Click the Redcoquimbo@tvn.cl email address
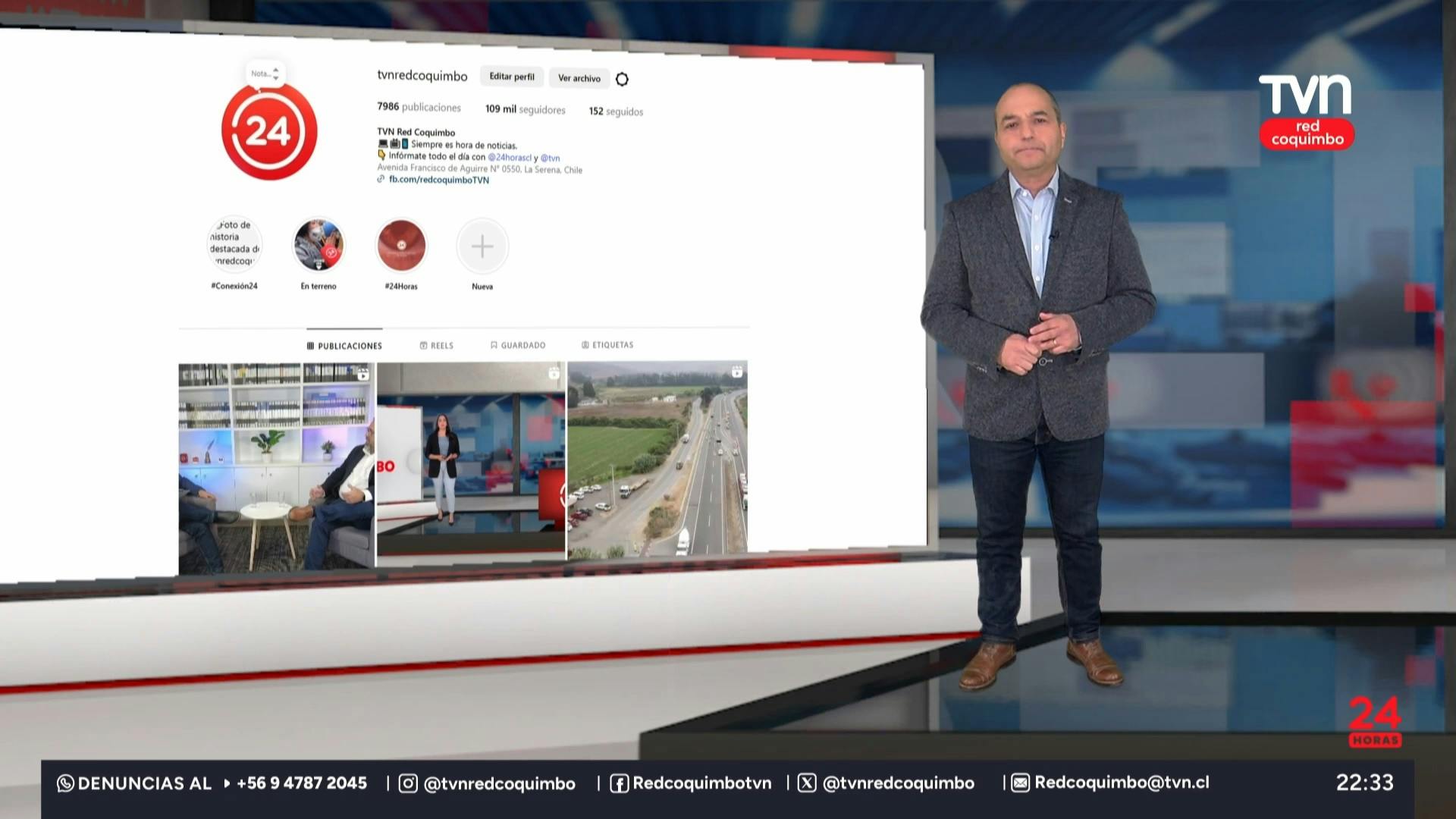 [1122, 783]
